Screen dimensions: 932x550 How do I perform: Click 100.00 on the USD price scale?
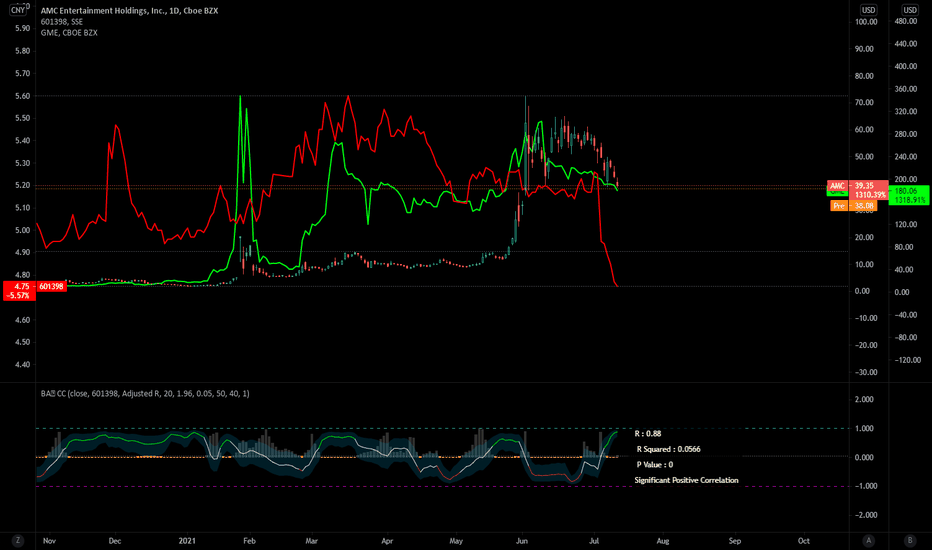pos(866,22)
